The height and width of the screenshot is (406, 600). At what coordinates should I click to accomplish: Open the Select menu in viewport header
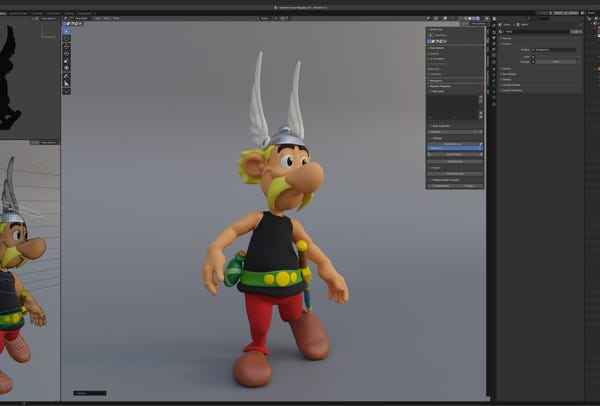click(x=107, y=18)
